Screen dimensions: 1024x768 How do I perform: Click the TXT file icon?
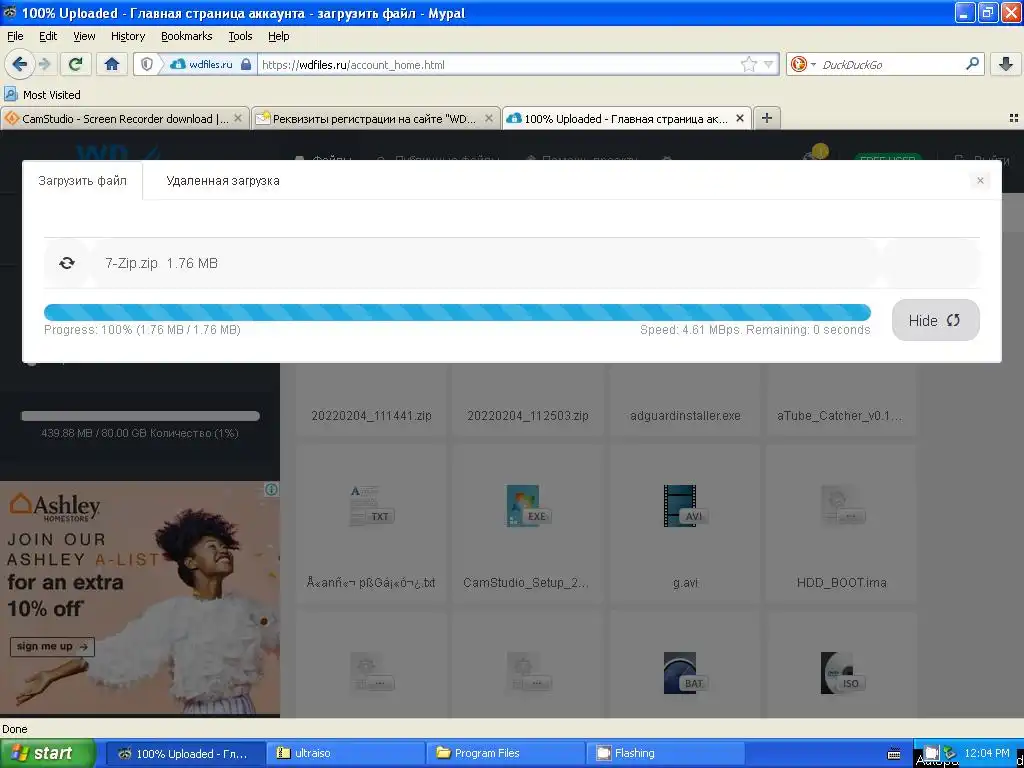(372, 505)
